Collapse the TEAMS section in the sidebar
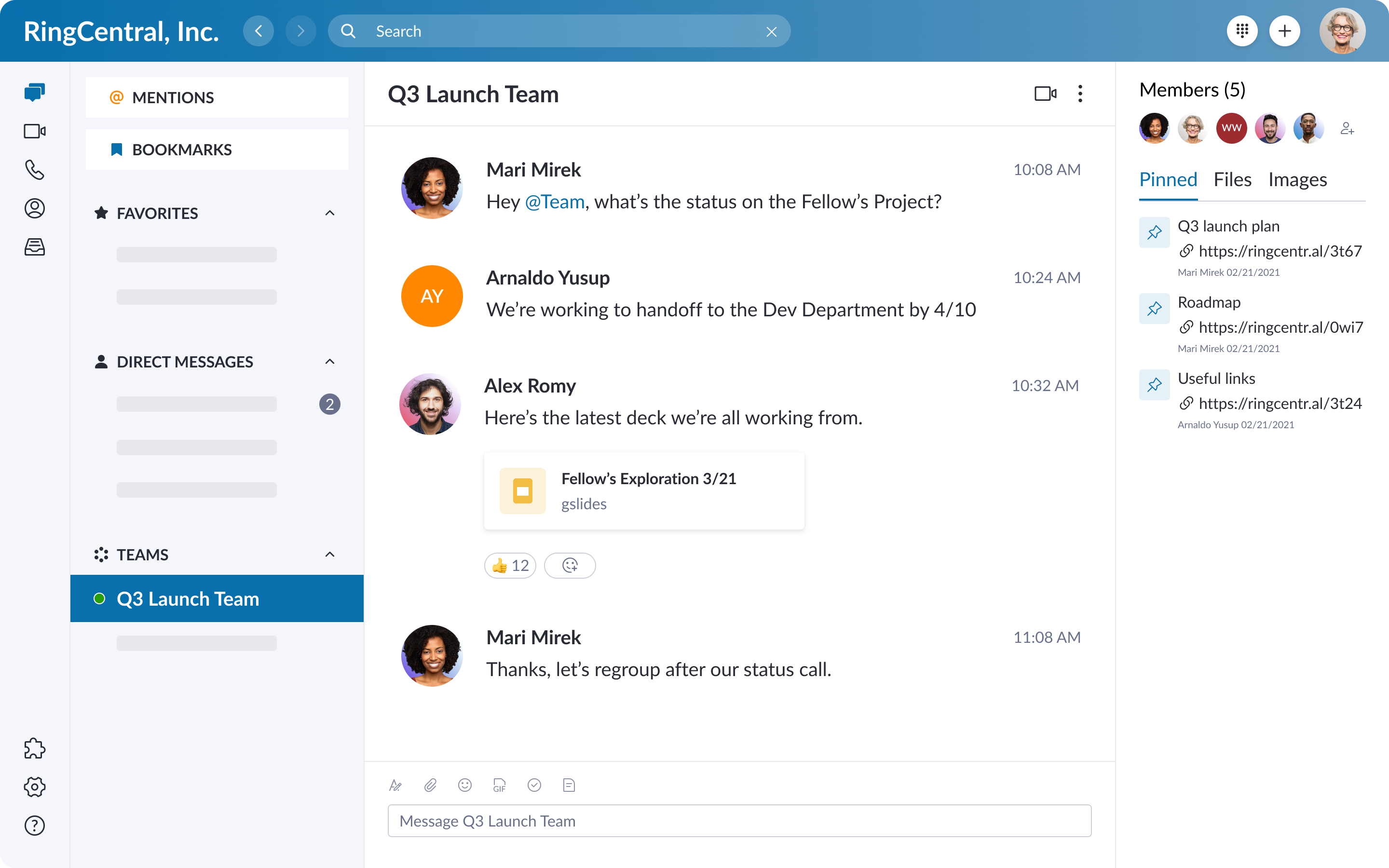The width and height of the screenshot is (1389, 868). point(328,554)
